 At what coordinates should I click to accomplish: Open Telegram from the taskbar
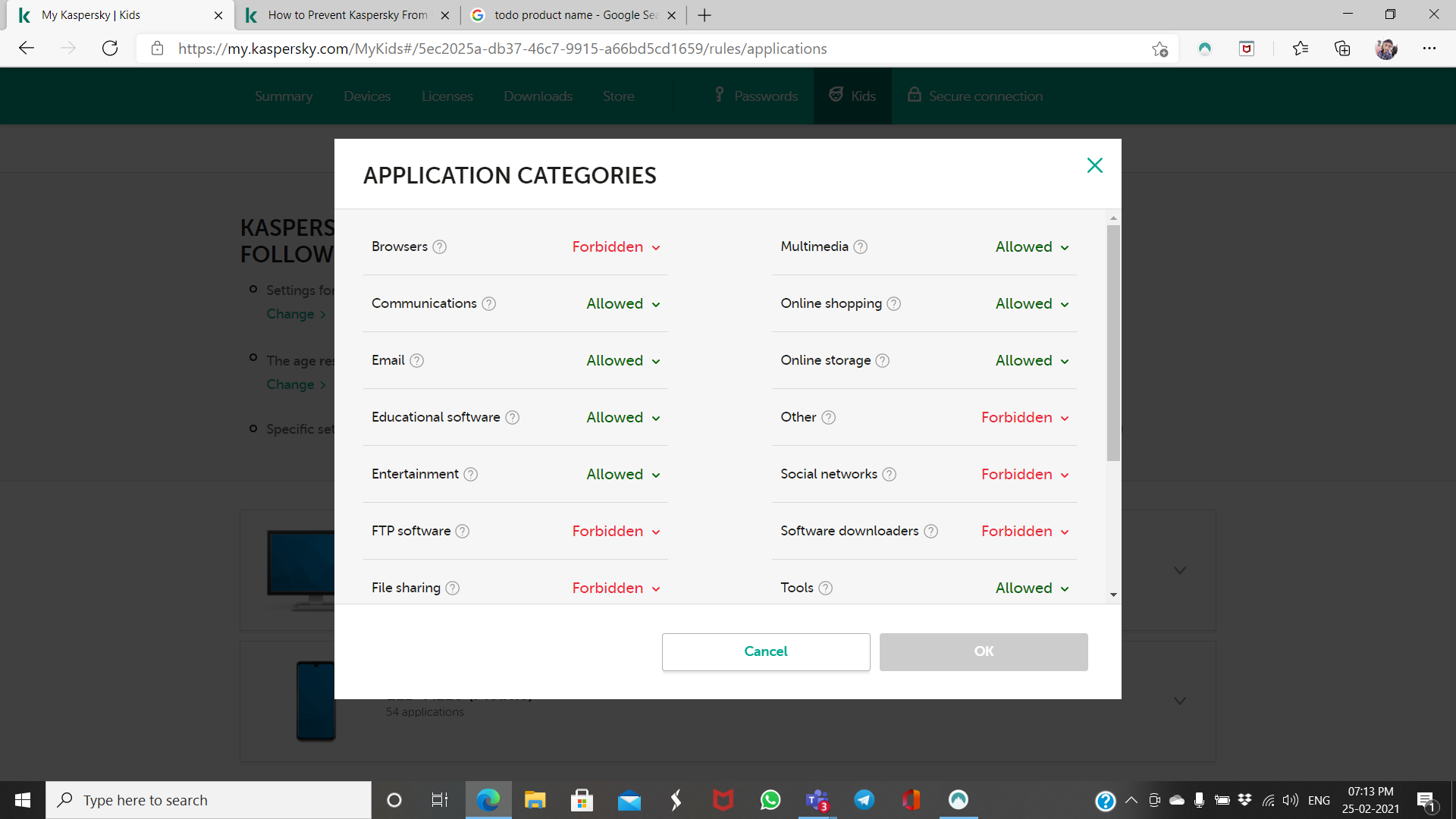click(864, 800)
